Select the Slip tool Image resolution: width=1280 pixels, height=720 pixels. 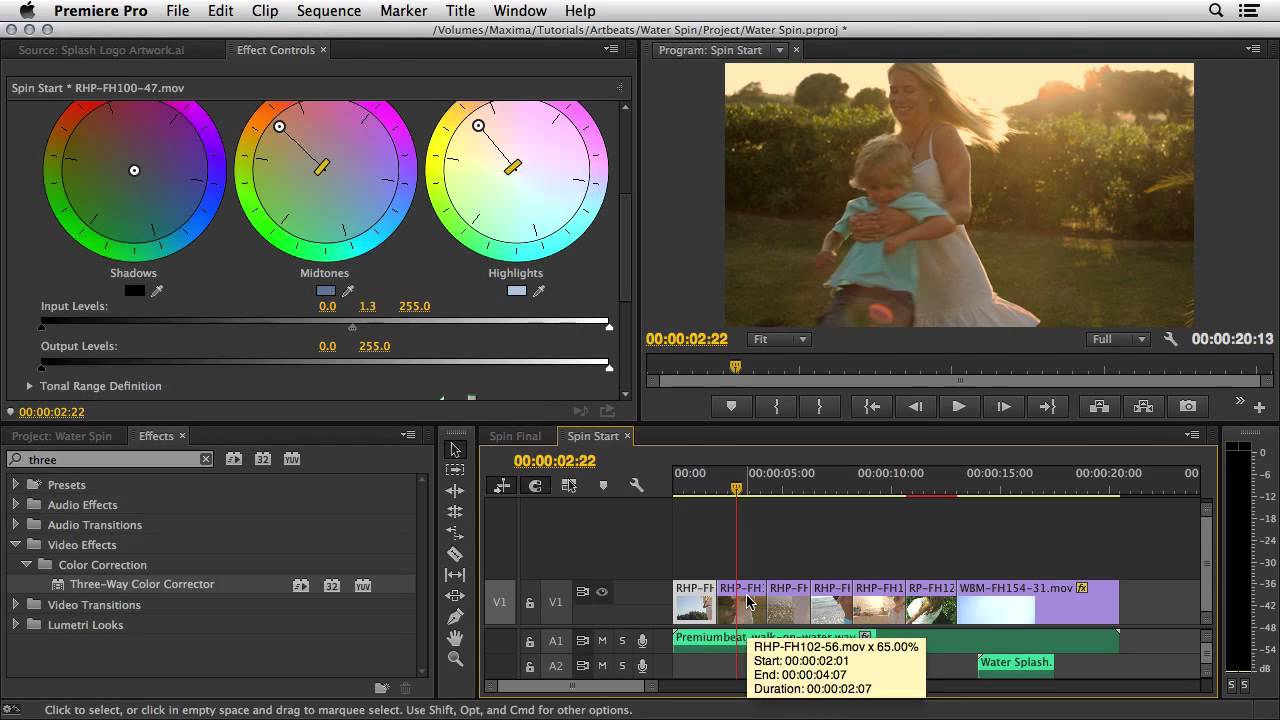pos(455,574)
